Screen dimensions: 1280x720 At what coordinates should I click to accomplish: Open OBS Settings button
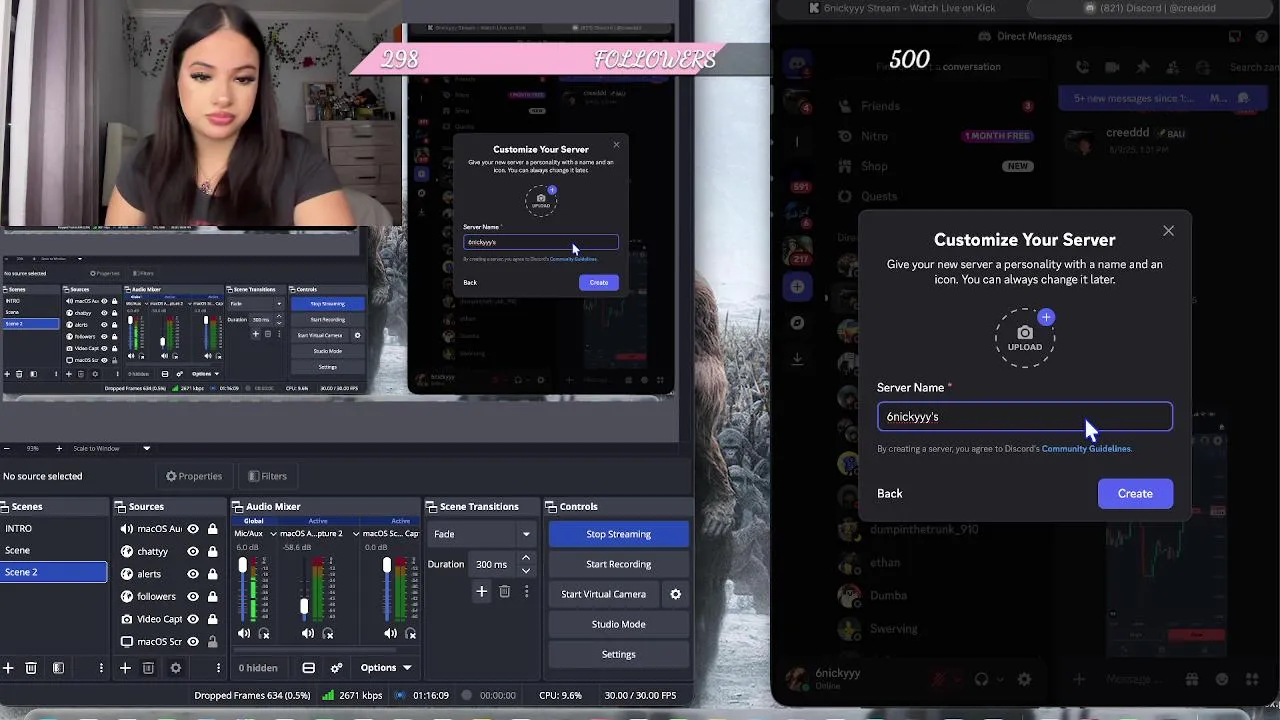point(618,654)
